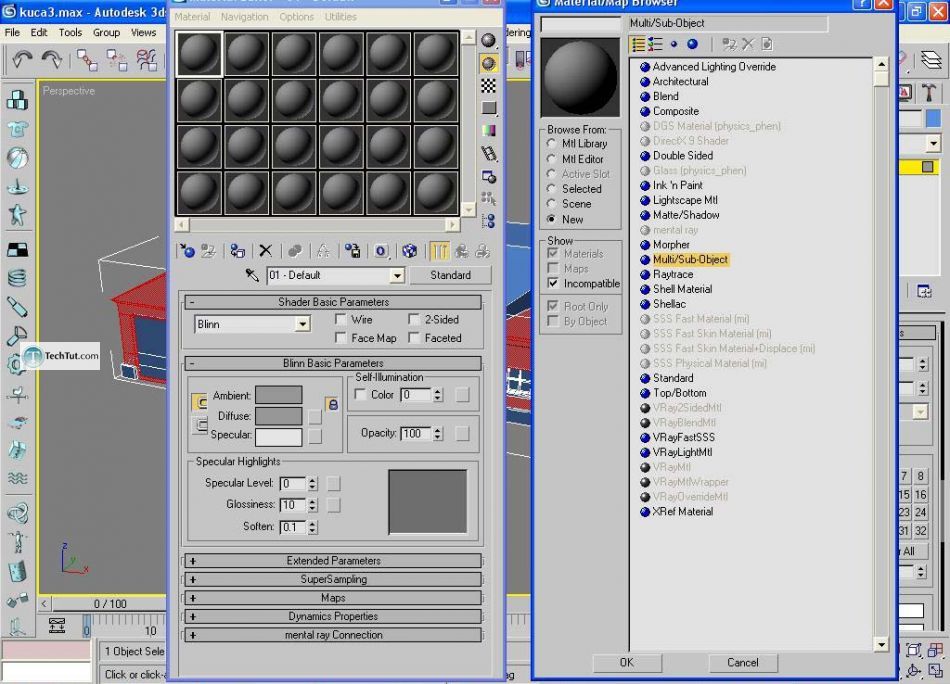Enable the Wire checkbox
Viewport: 950px width, 684px height.
[342, 320]
